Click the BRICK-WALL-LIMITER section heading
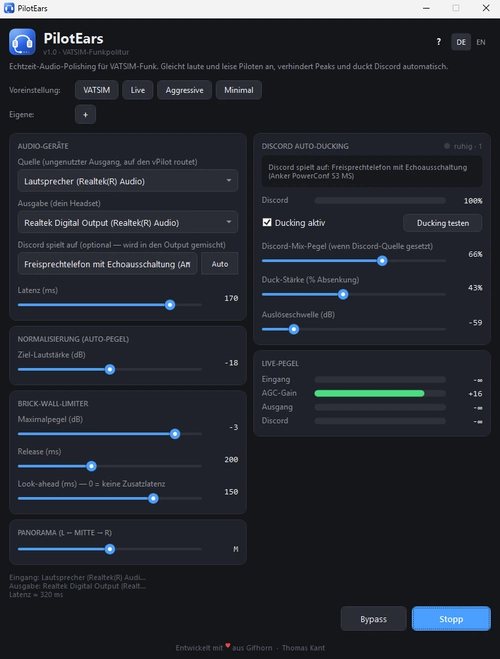Screen dimensions: 500x659 coord(53,403)
